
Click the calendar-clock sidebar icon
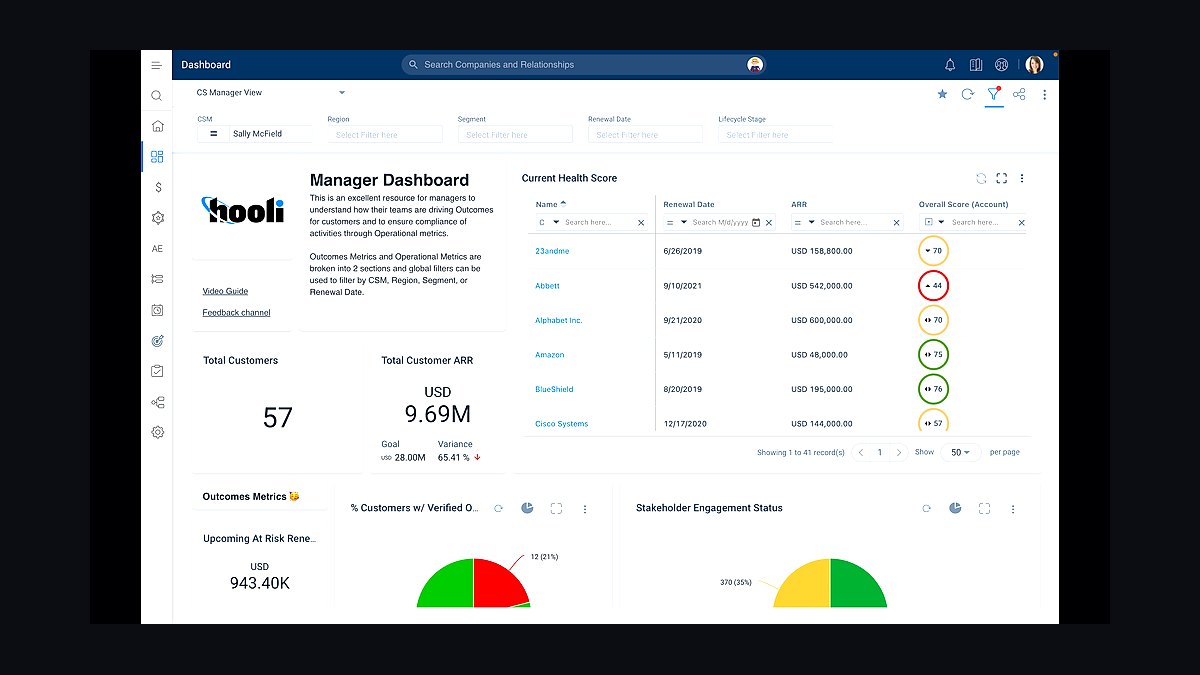click(x=157, y=311)
